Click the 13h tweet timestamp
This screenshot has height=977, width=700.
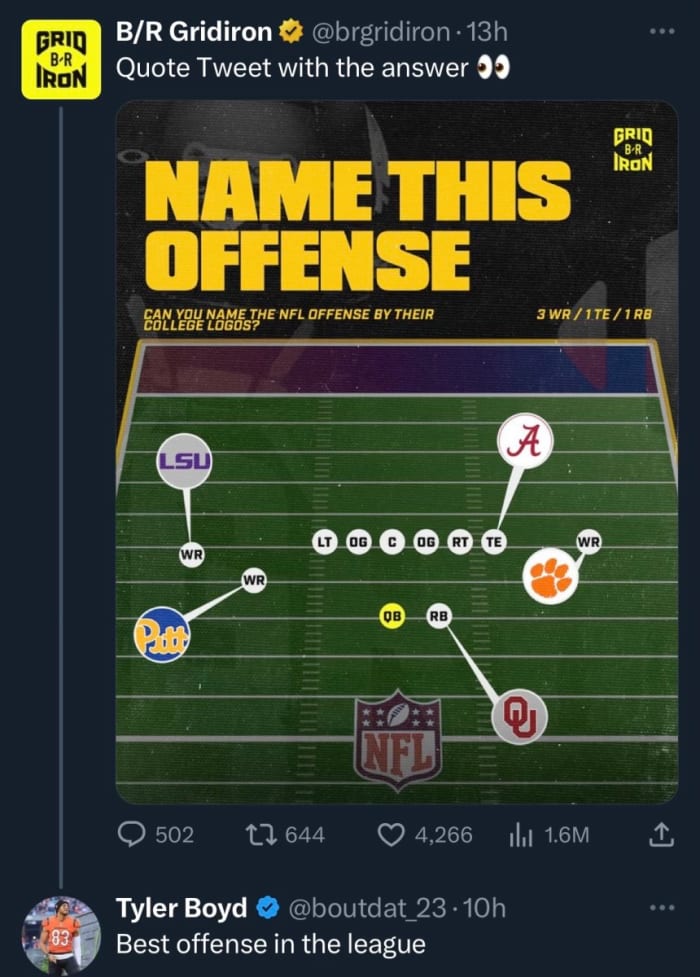click(x=490, y=33)
